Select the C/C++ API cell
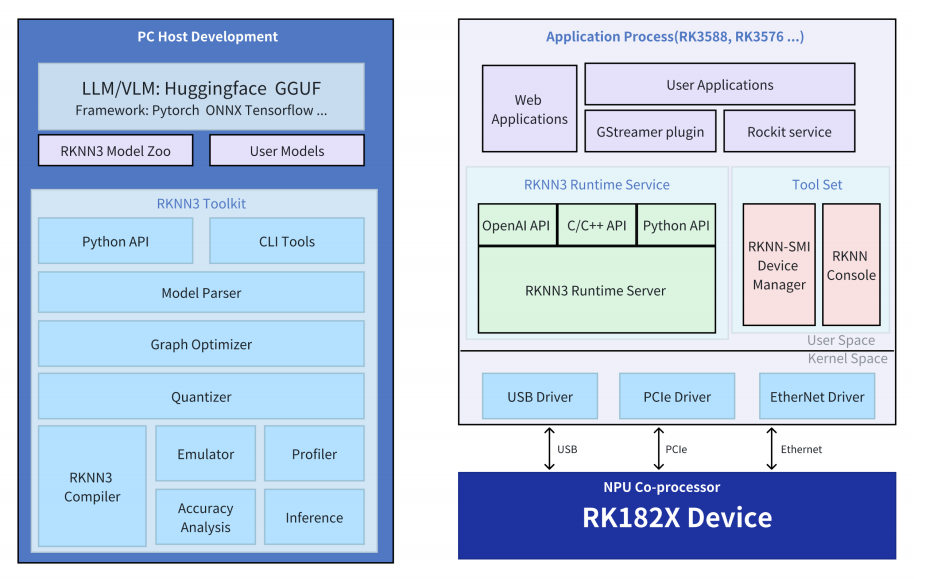This screenshot has width=949, height=579. (x=597, y=225)
